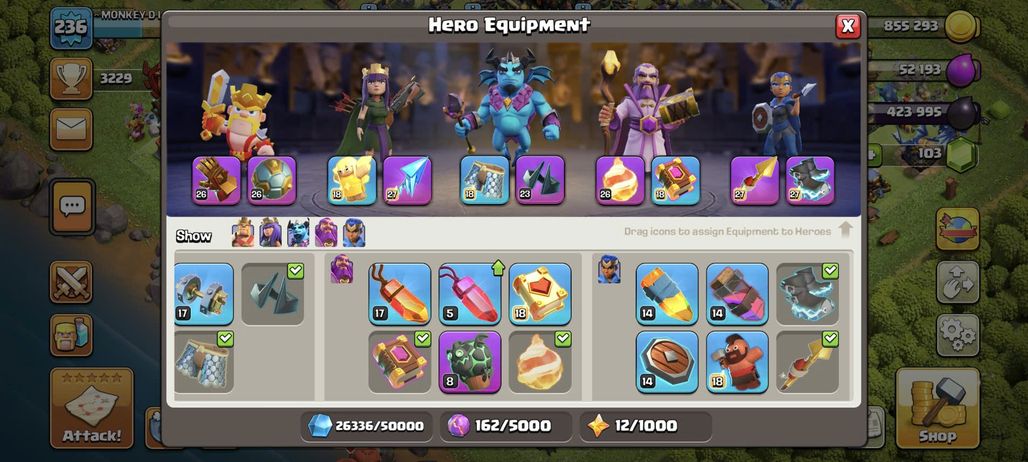
Task: Close the Hero Equipment window
Action: 848,26
